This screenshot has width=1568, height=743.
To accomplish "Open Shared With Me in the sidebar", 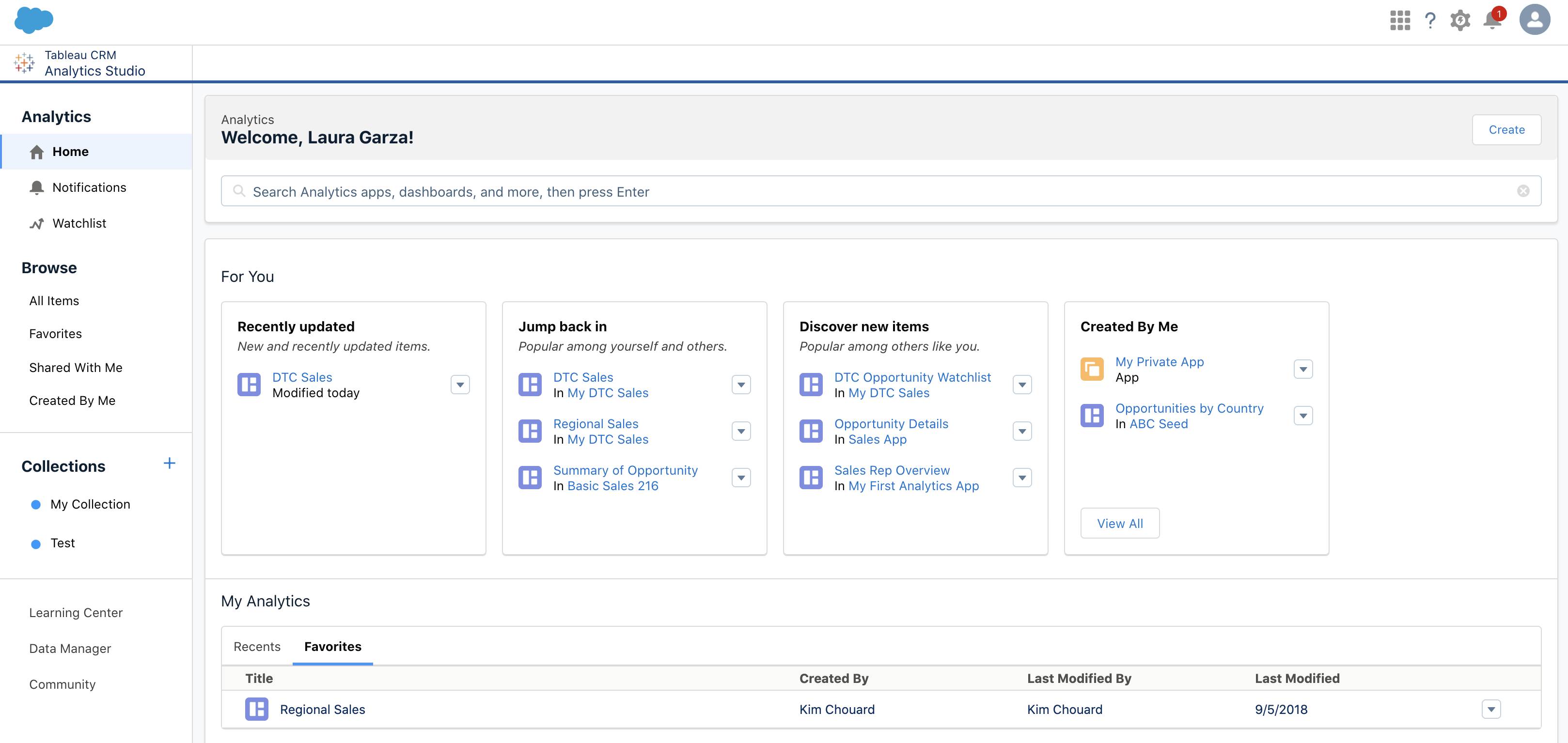I will (76, 368).
